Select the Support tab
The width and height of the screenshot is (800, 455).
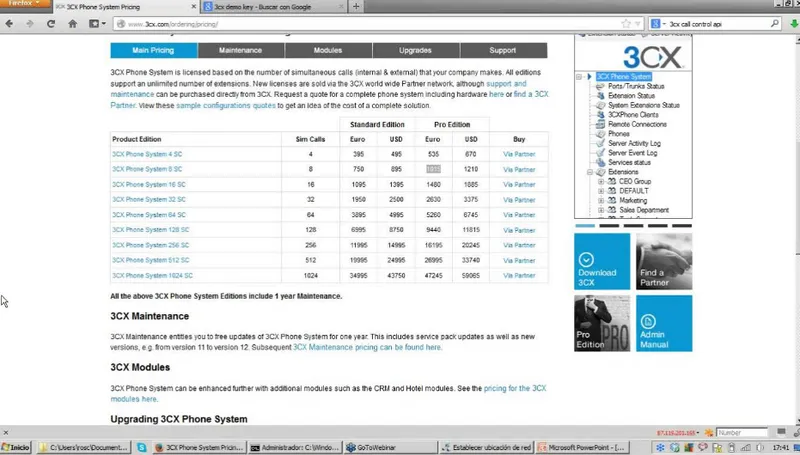pyautogui.click(x=503, y=50)
